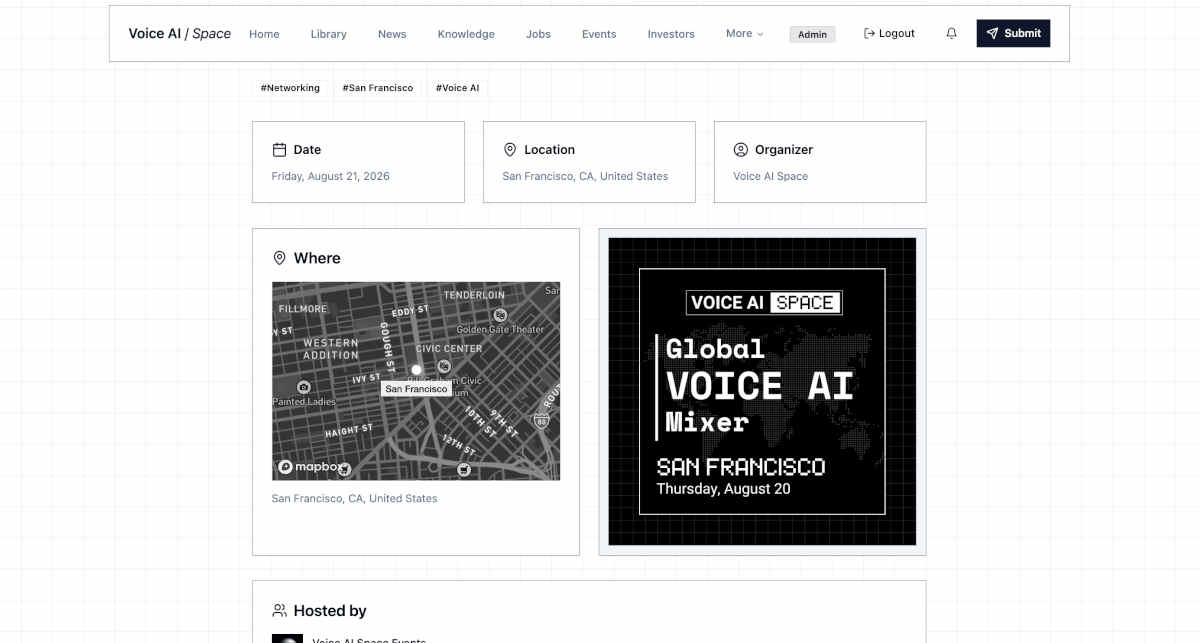Open the Global Voice AI Mixer poster image
1200x643 pixels.
click(x=762, y=391)
